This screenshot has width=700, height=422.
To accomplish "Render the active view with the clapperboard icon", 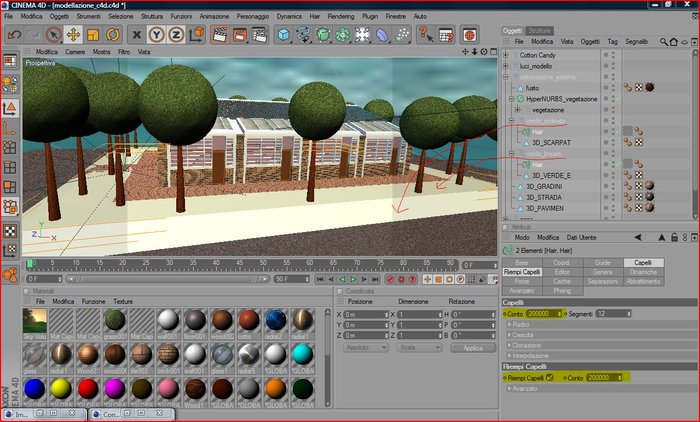I will 220,35.
